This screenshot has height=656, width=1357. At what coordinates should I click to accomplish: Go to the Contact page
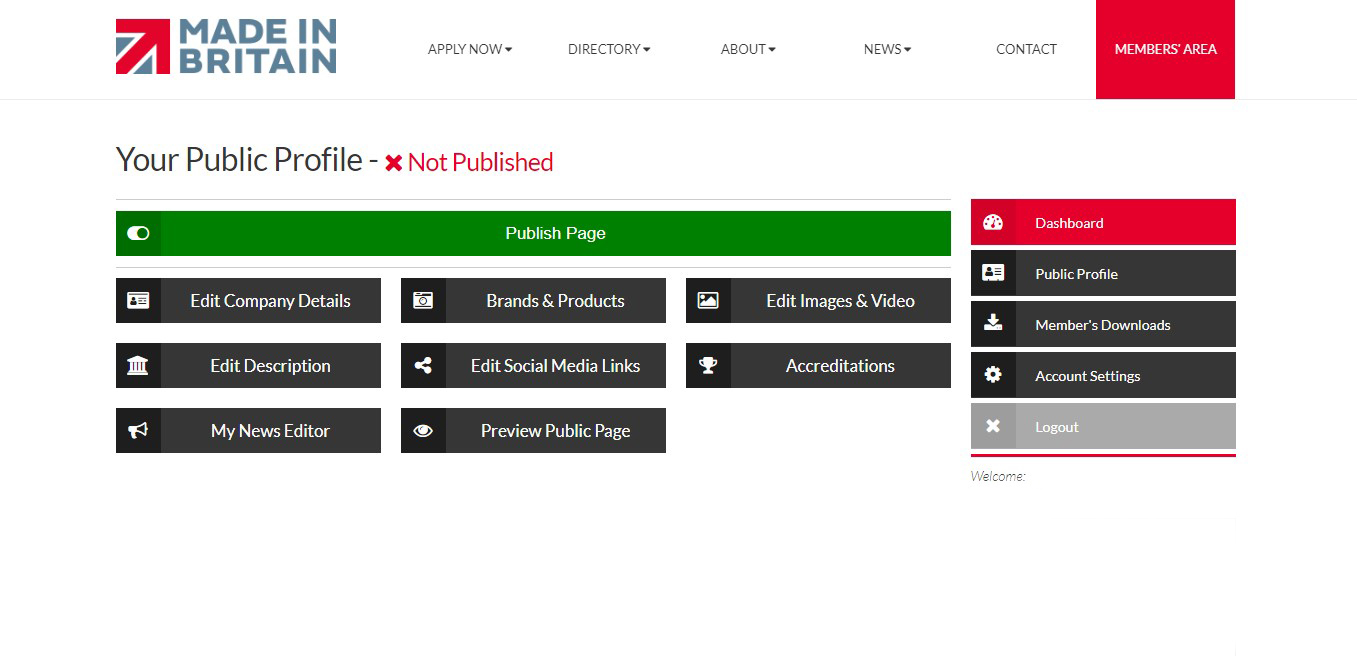1026,49
